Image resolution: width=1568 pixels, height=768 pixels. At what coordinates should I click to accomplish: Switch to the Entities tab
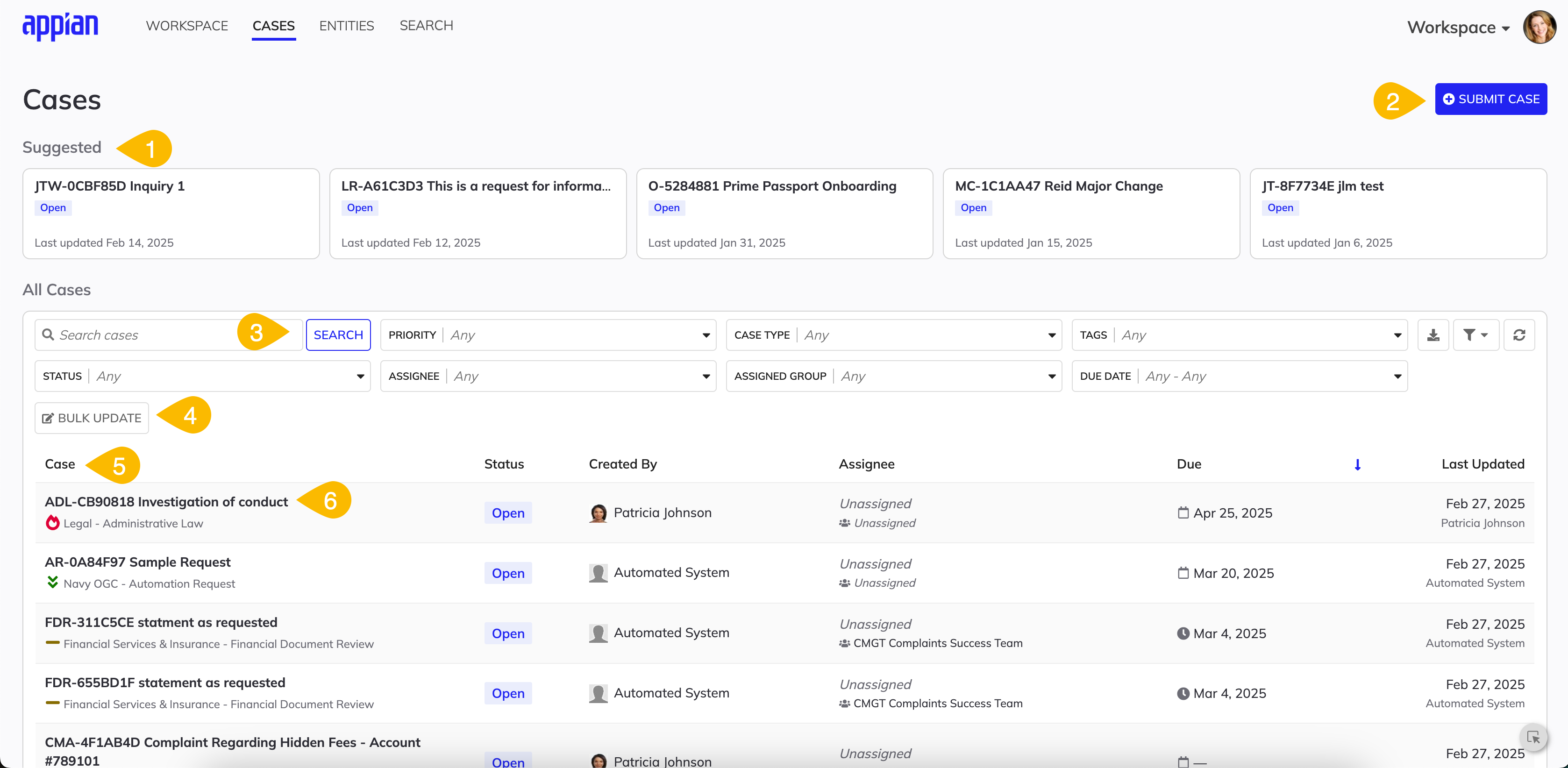346,26
